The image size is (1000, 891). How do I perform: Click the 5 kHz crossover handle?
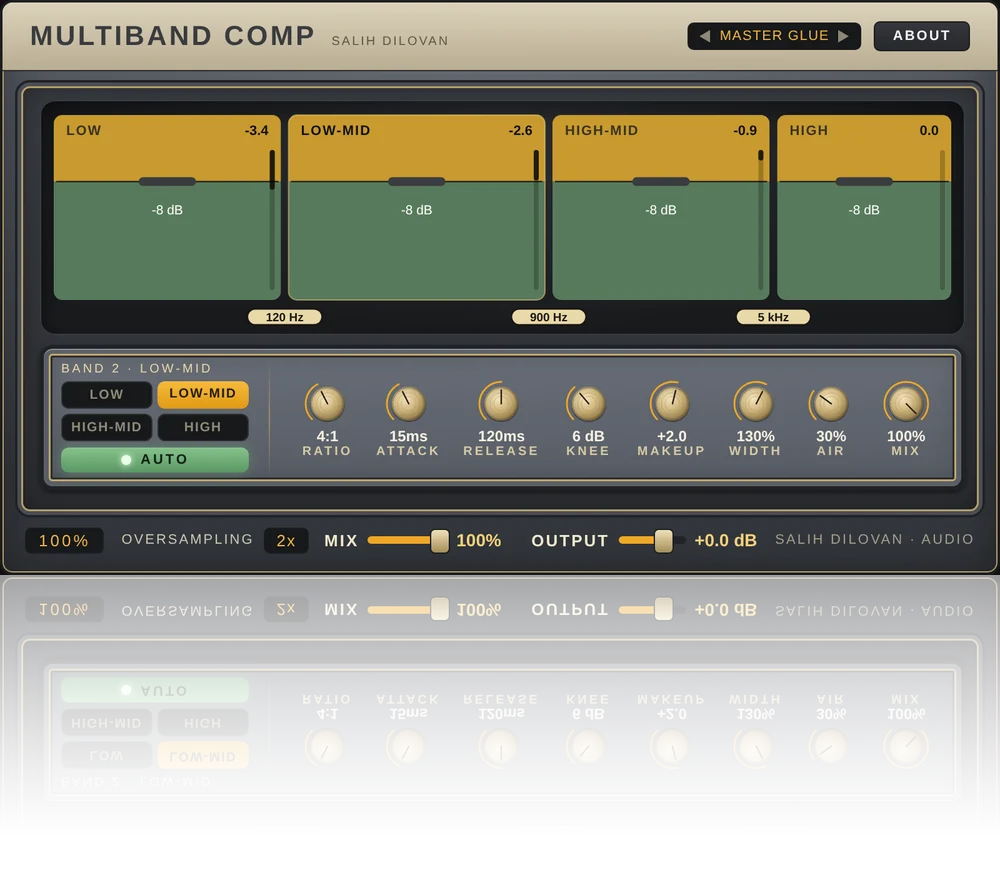click(773, 317)
